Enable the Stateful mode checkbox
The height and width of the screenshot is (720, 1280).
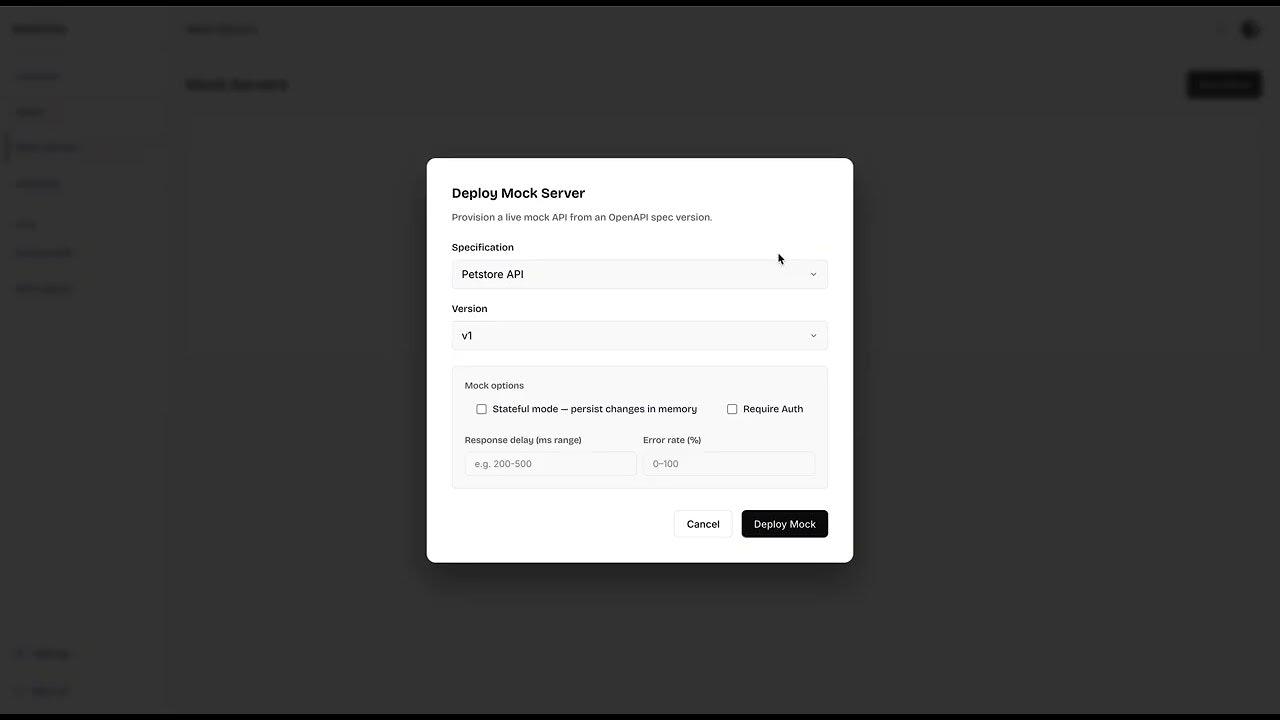point(481,409)
